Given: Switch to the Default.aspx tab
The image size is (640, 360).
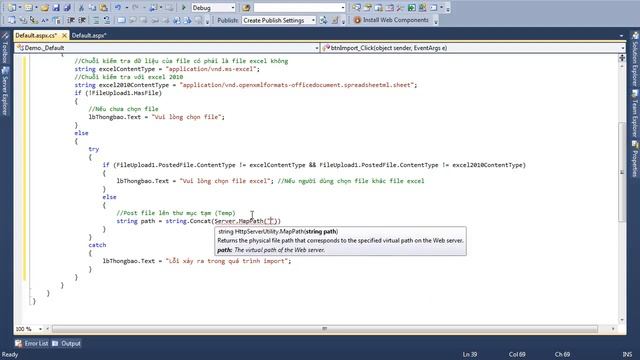Looking at the screenshot, I should 89,36.
